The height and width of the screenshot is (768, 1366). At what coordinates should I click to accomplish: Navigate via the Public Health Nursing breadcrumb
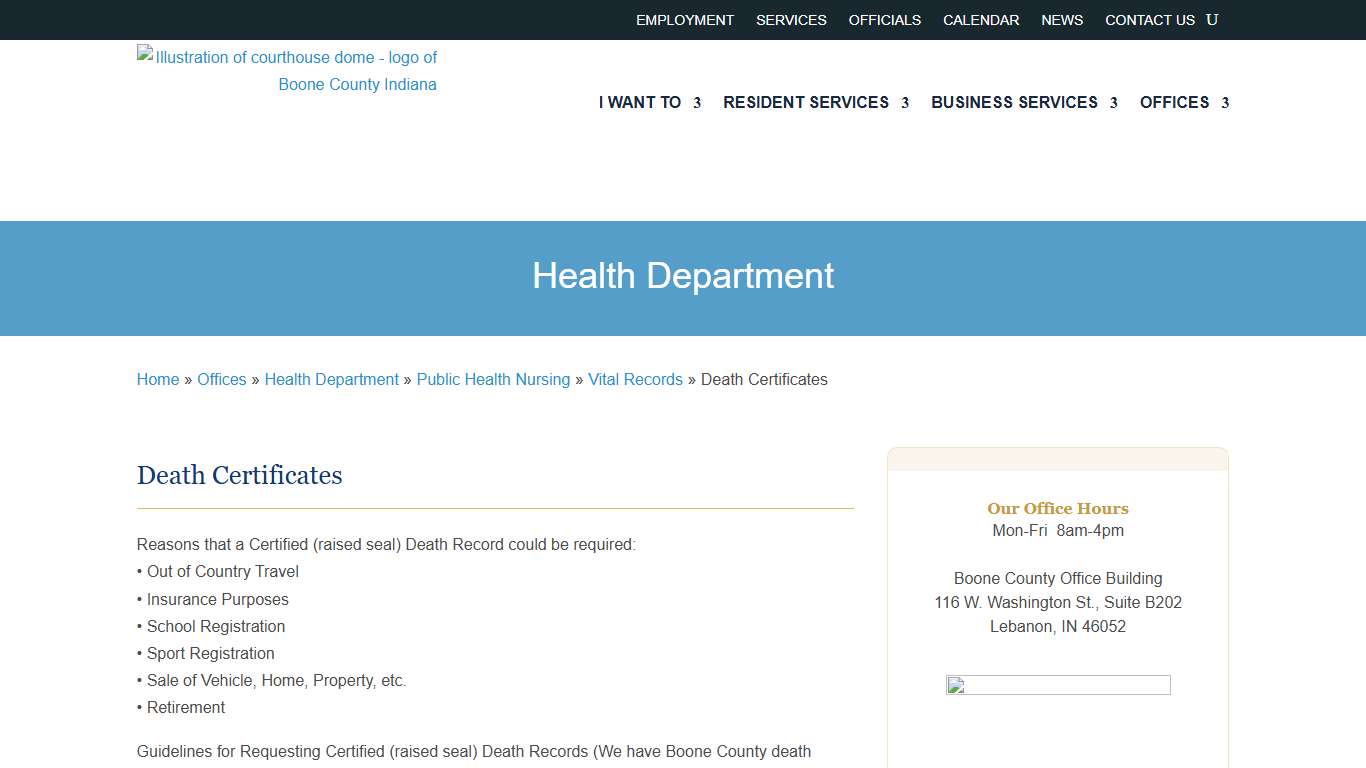493,379
